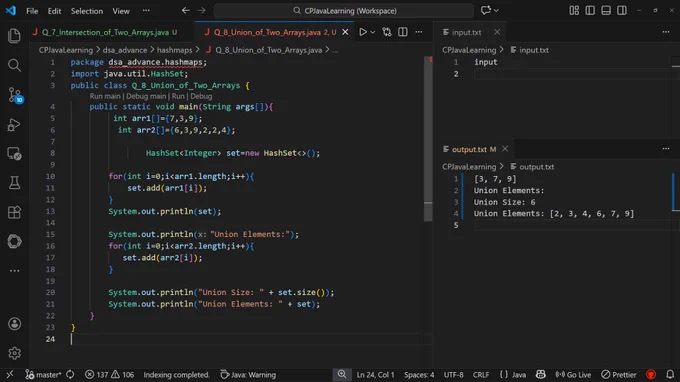Click the Debug main code lens
This screenshot has width=680, height=382.
tap(146, 96)
